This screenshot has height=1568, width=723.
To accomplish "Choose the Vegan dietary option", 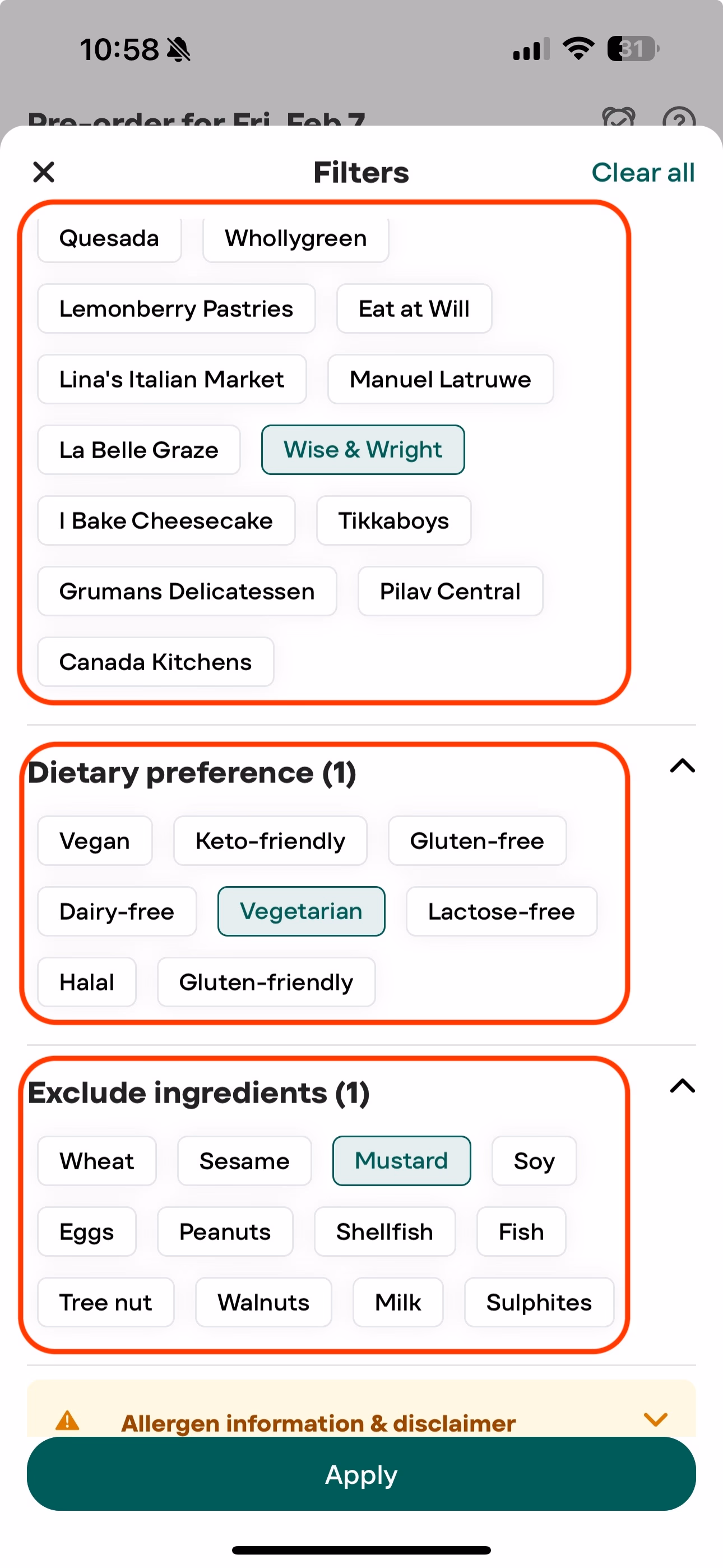I will (x=94, y=841).
